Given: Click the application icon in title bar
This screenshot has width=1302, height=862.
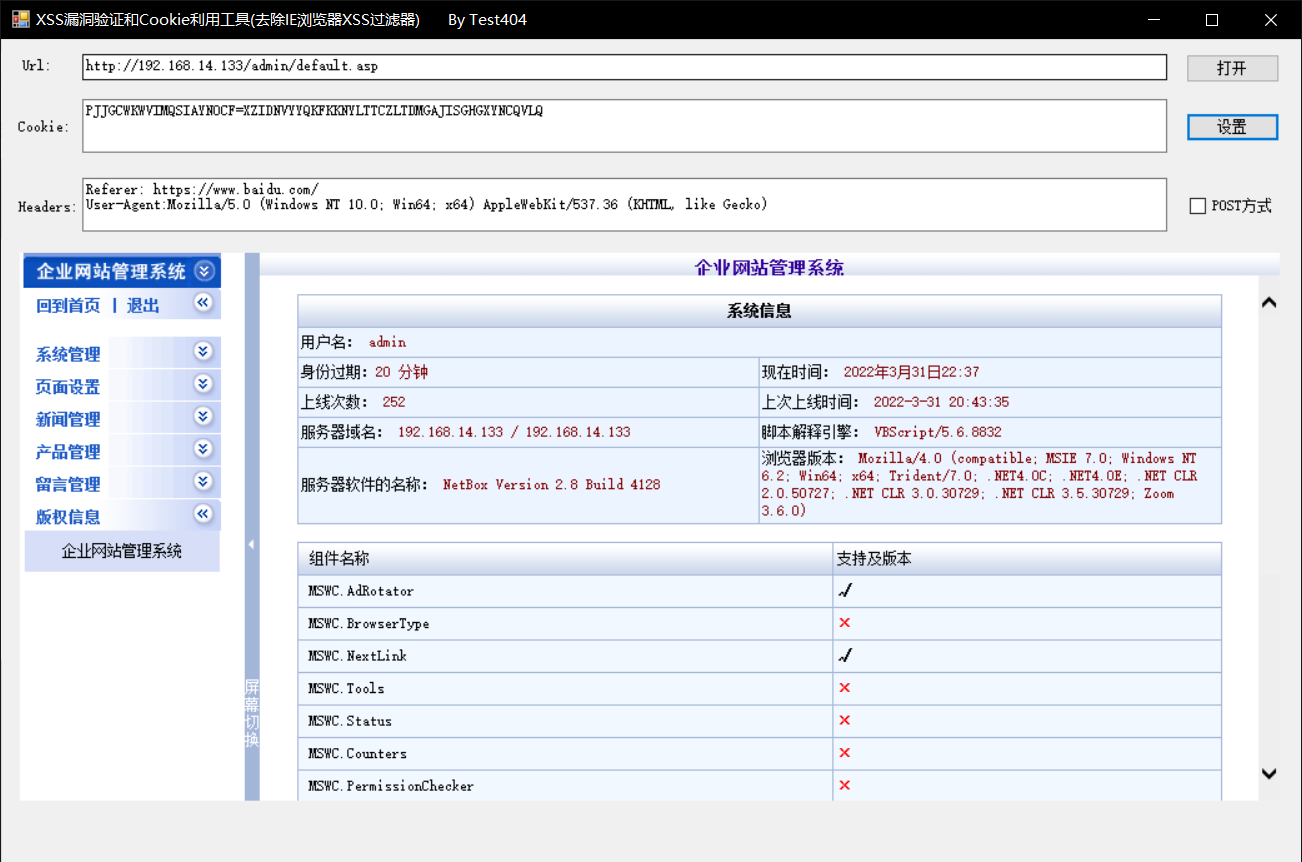Looking at the screenshot, I should [20, 19].
